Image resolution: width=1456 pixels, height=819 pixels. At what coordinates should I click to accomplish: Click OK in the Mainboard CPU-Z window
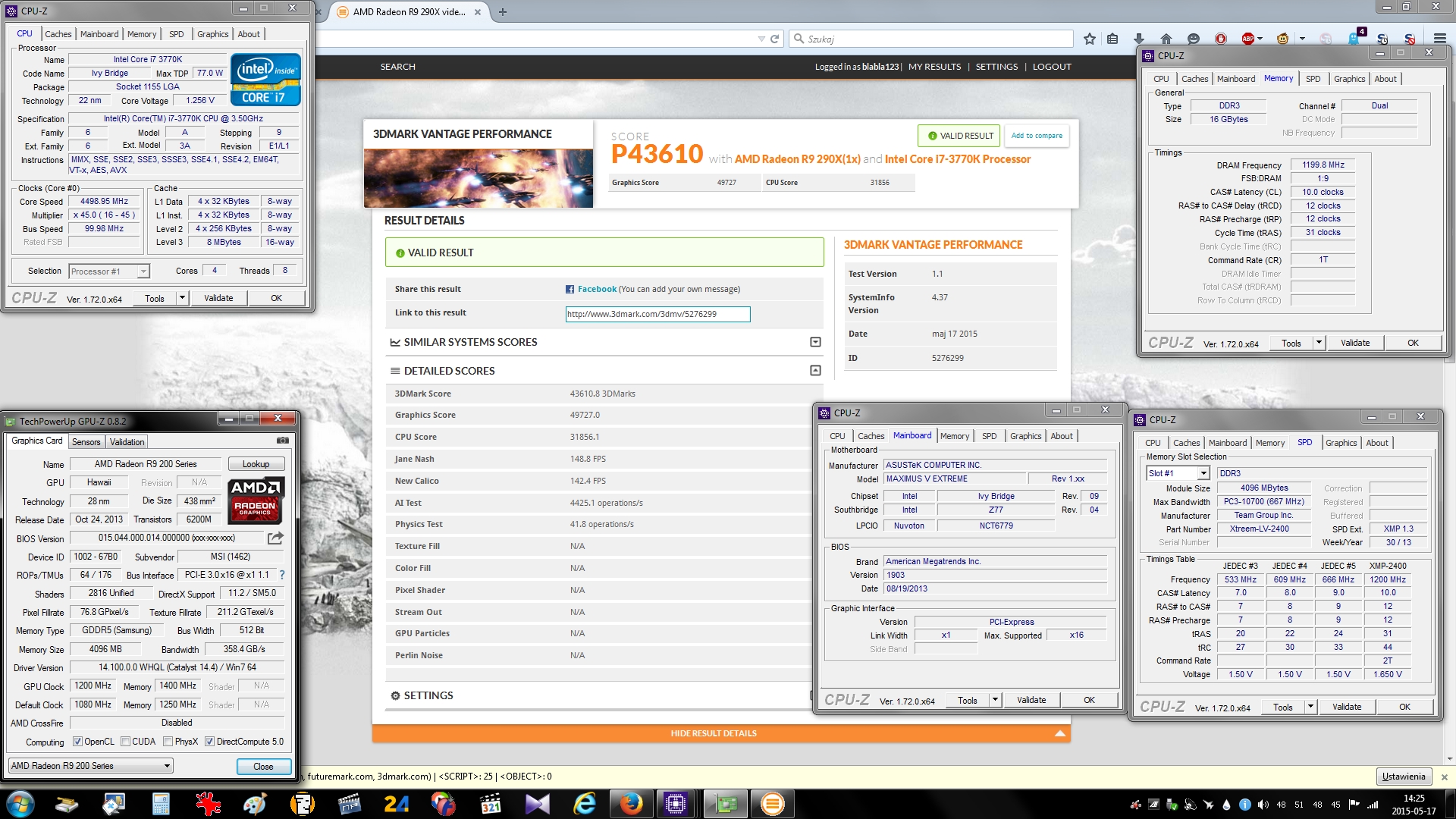[x=1089, y=700]
